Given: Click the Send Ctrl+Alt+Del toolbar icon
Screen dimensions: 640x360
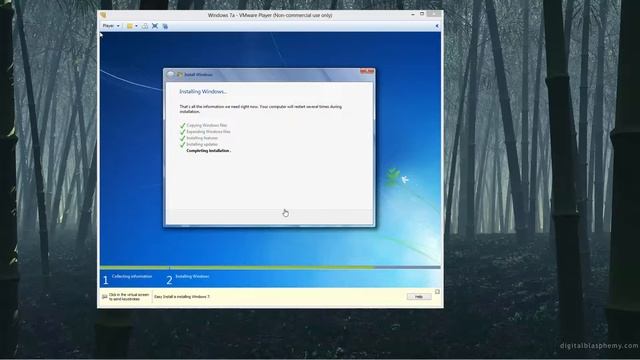Looking at the screenshot, I should click(145, 26).
